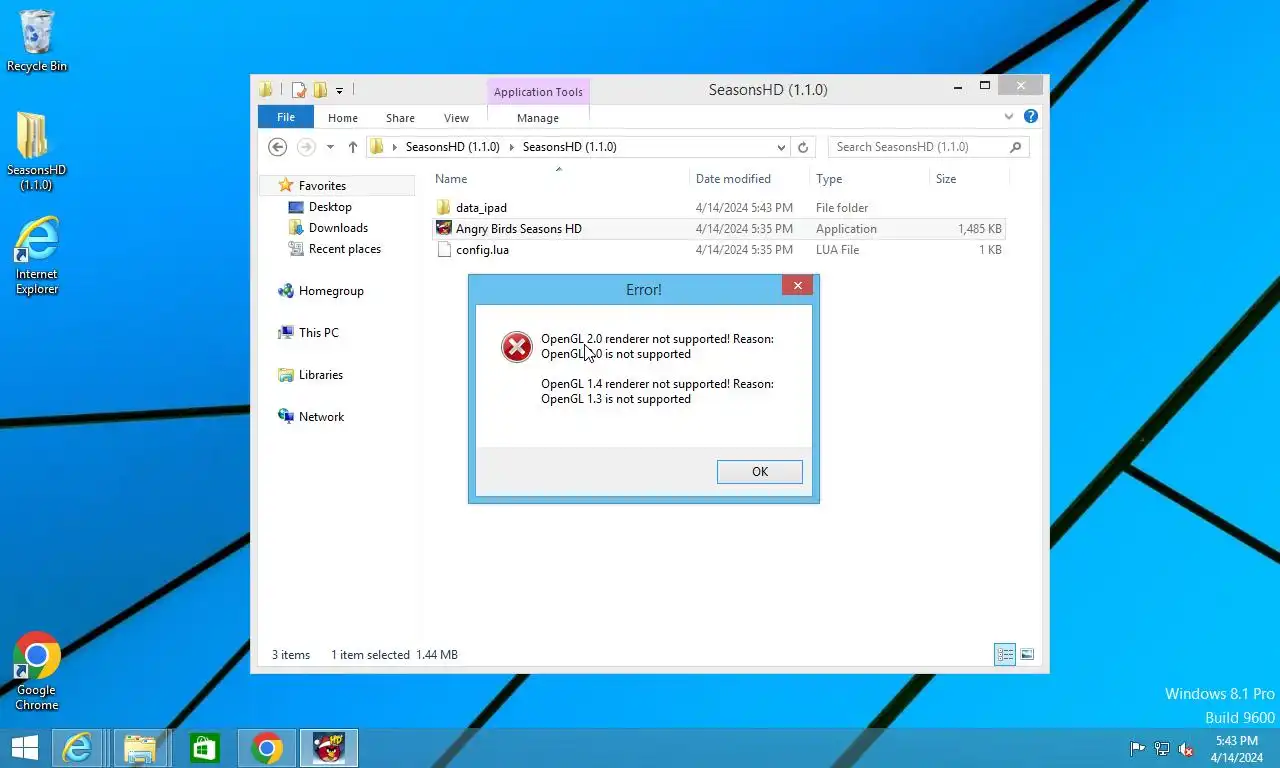Select the data_ipad folder row
Screen dimensions: 1280x768
(x=718, y=208)
